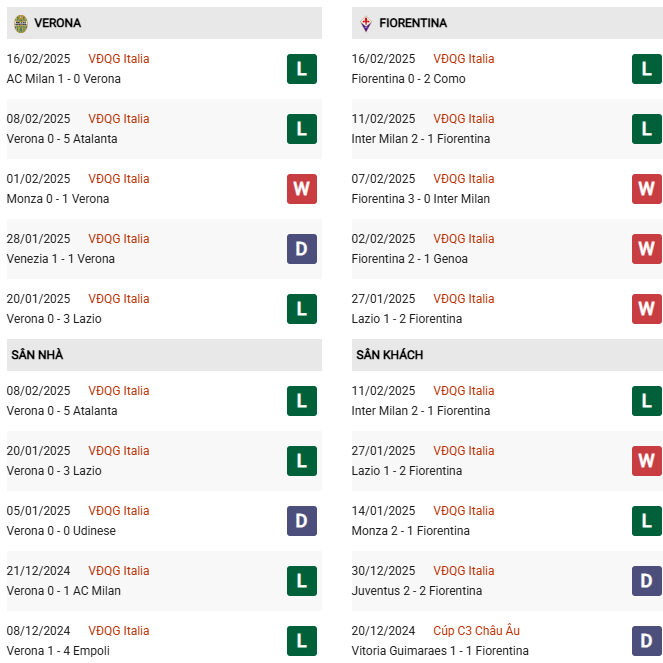Viewport: 663px width, 663px height.
Task: Open the Cúp C3 Châu Âu competition link
Action: click(476, 631)
